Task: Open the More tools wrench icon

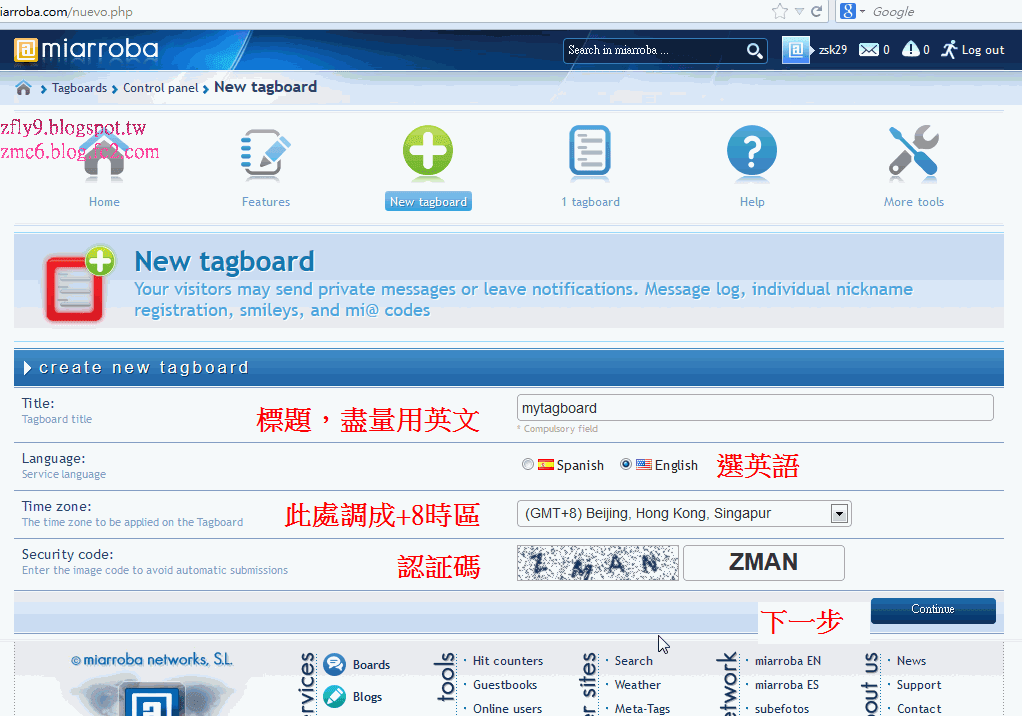Action: pos(913,152)
